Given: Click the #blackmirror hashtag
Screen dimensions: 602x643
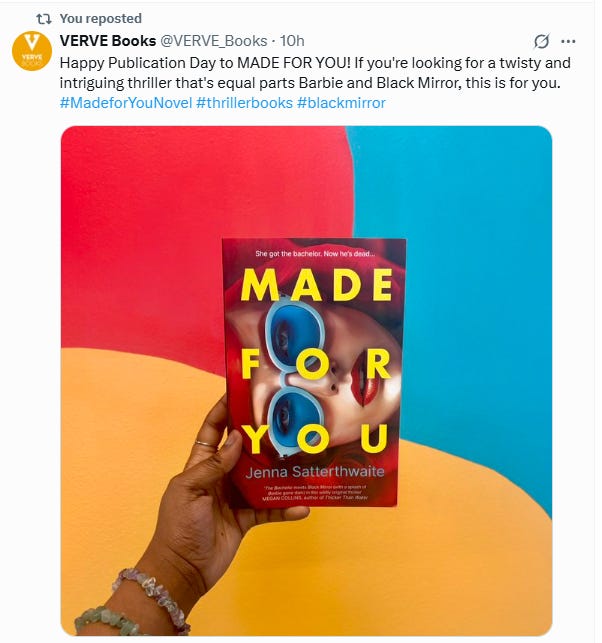Looking at the screenshot, I should click(341, 103).
